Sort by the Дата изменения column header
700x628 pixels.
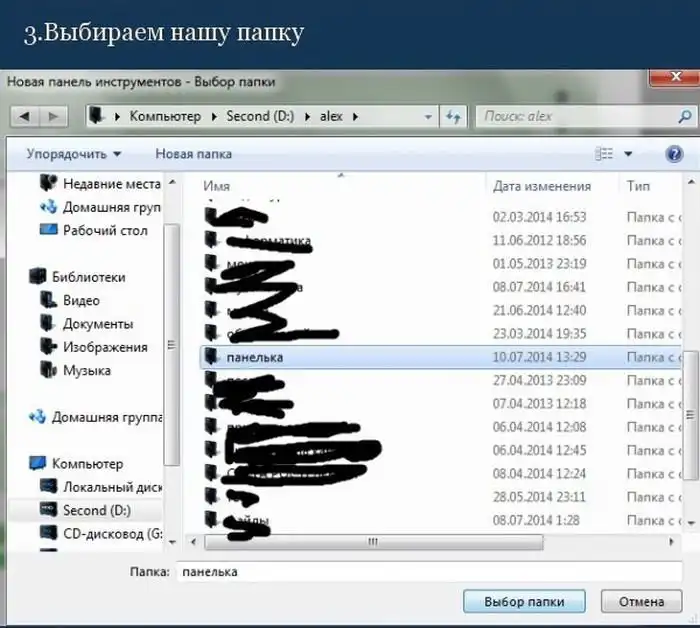[x=541, y=186]
